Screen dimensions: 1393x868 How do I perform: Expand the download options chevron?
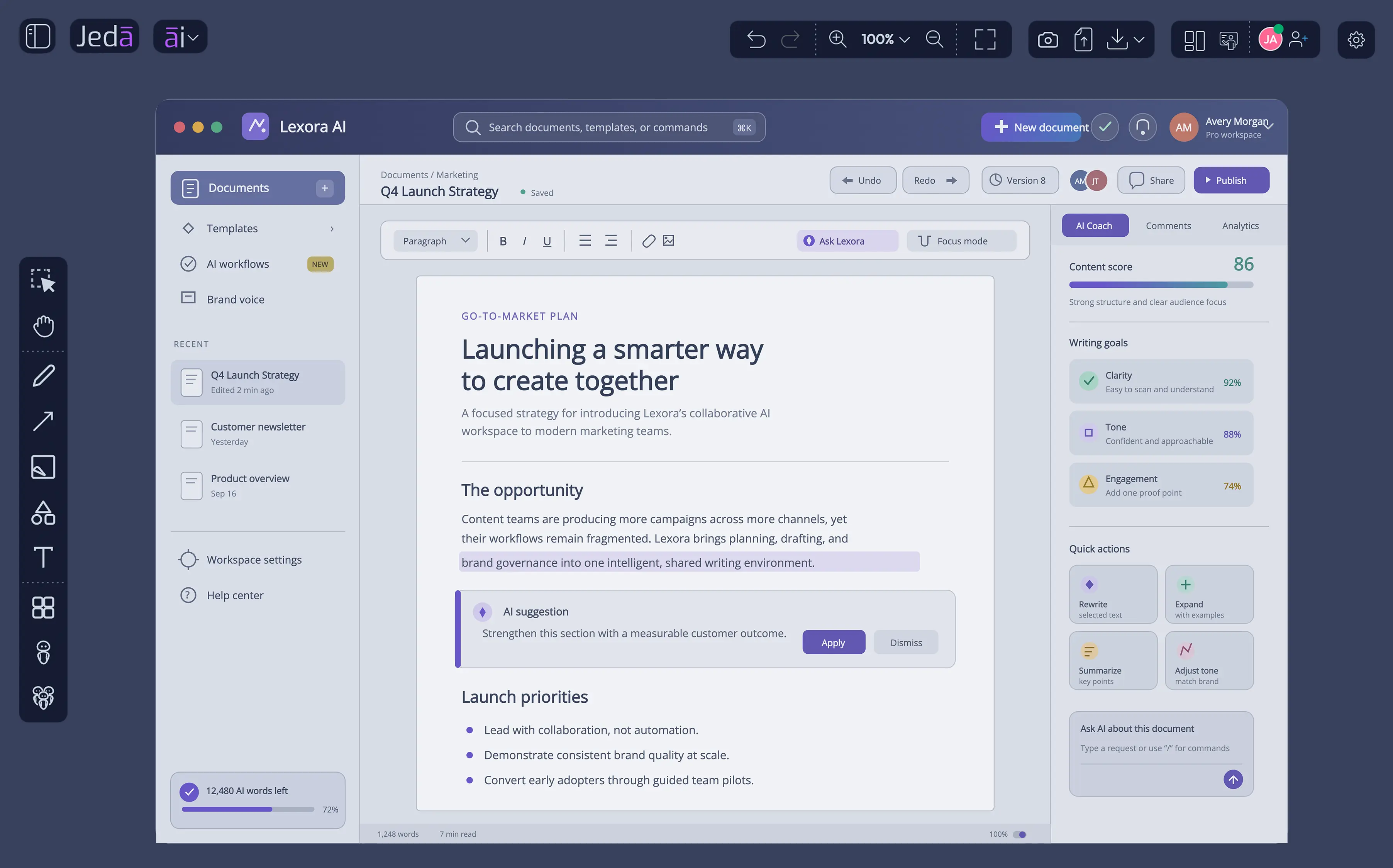pyautogui.click(x=1139, y=40)
